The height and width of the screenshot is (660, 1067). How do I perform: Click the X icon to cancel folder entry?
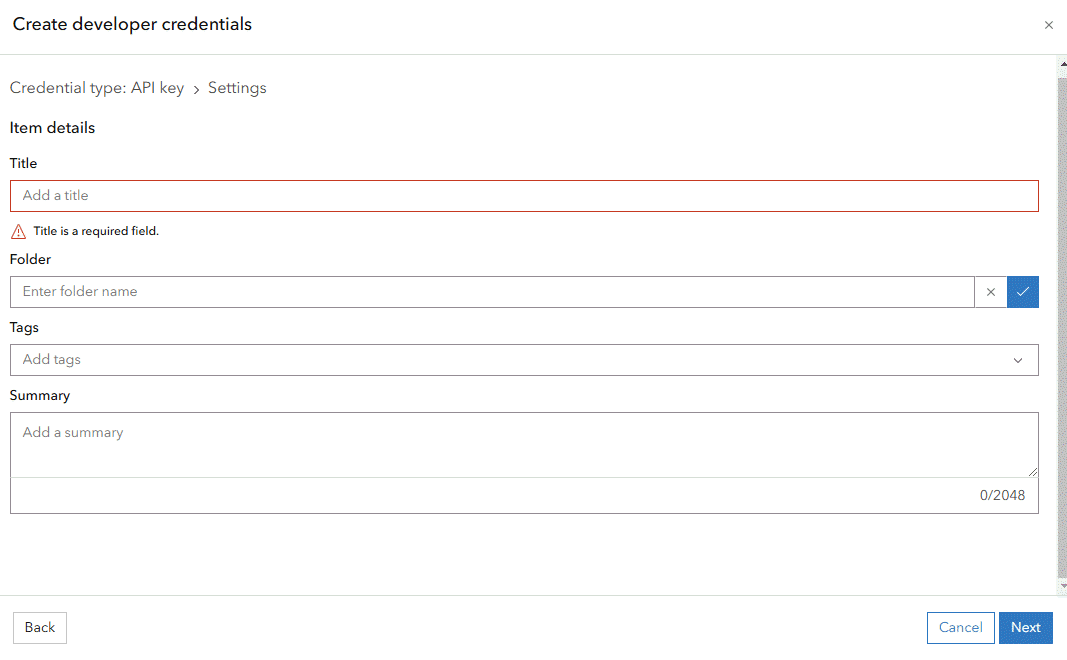click(991, 292)
